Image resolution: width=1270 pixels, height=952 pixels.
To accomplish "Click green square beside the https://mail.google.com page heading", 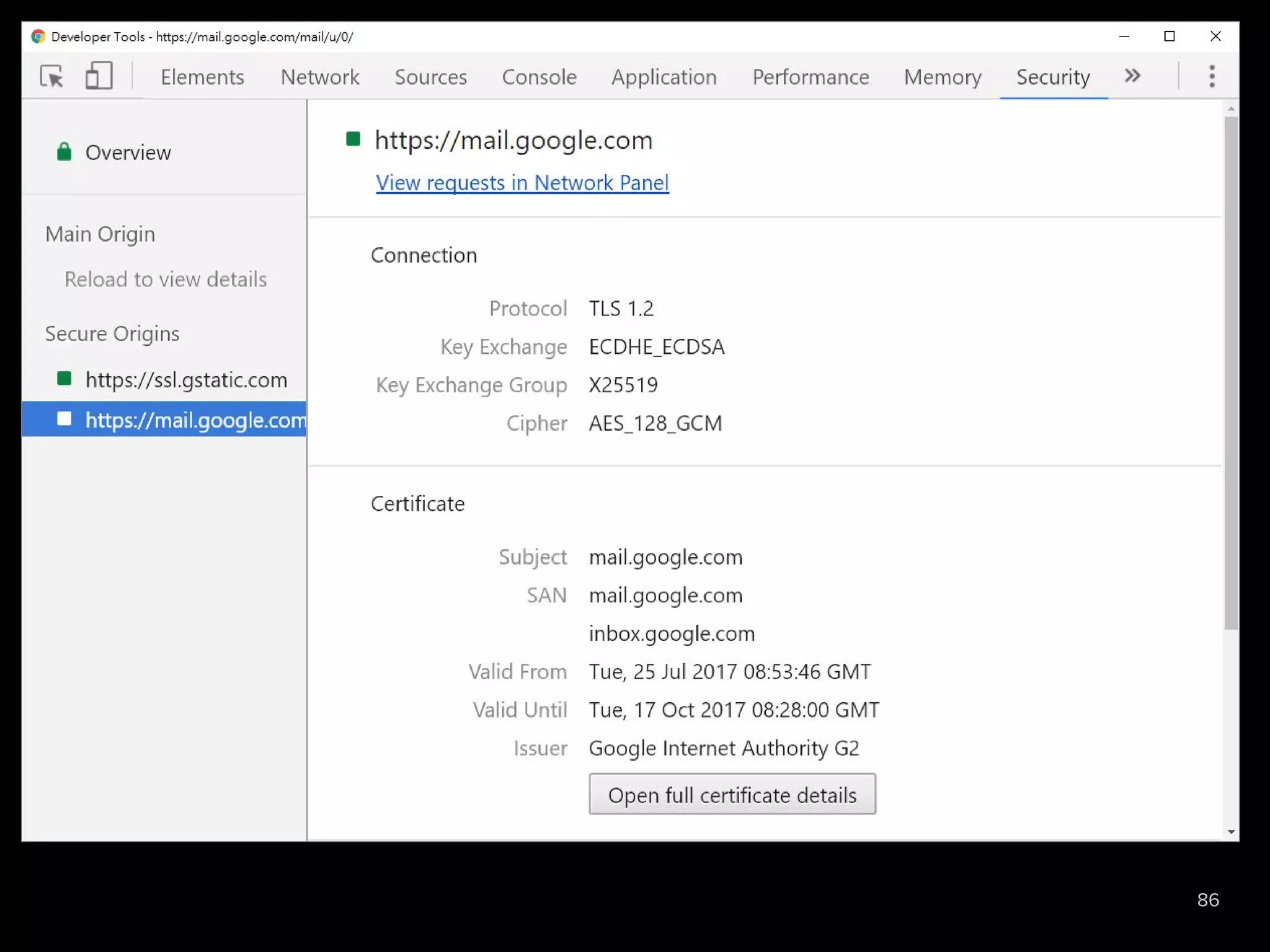I will click(x=353, y=139).
